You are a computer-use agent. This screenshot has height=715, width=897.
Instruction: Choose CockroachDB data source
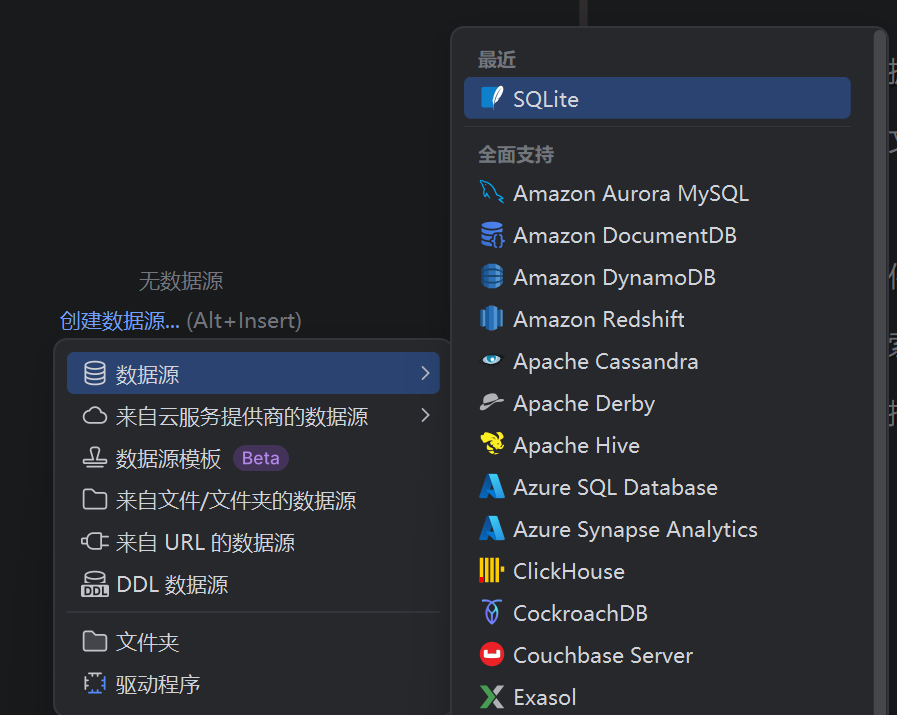coord(657,613)
